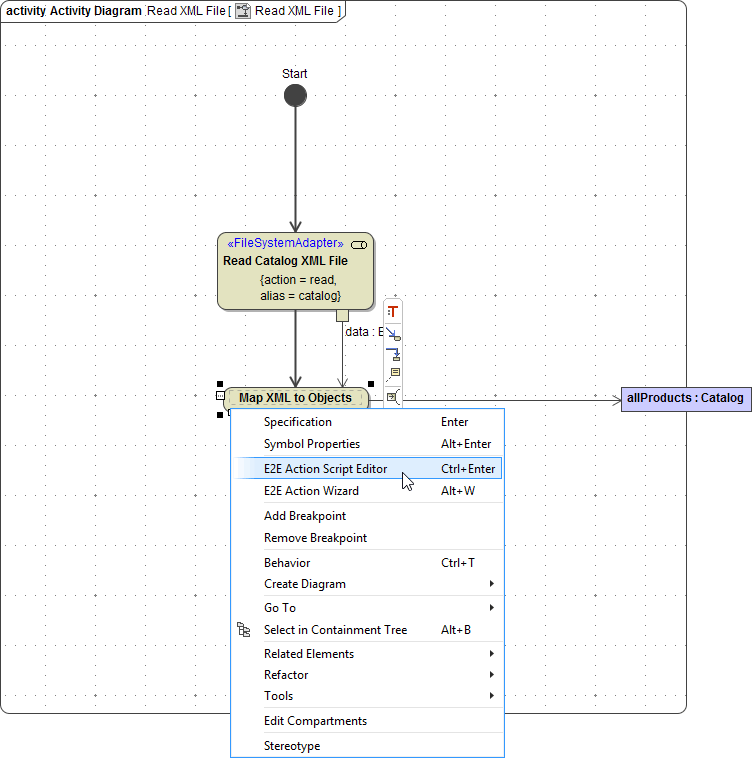The image size is (752, 758).
Task: Click the Select in Containment Tree icon
Action: [244, 630]
